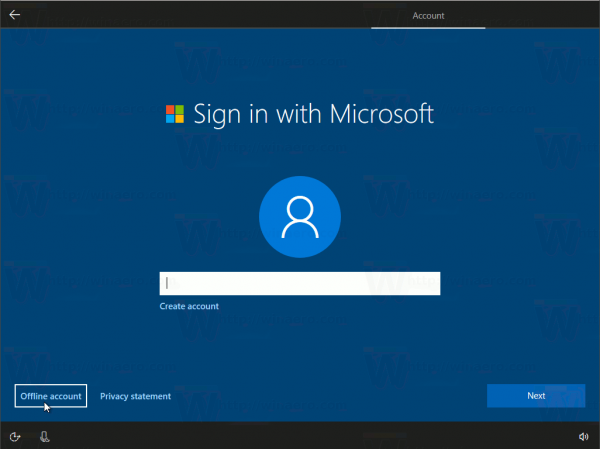Click the microphone icon in bottom bar
This screenshot has width=600, height=449.
44,436
